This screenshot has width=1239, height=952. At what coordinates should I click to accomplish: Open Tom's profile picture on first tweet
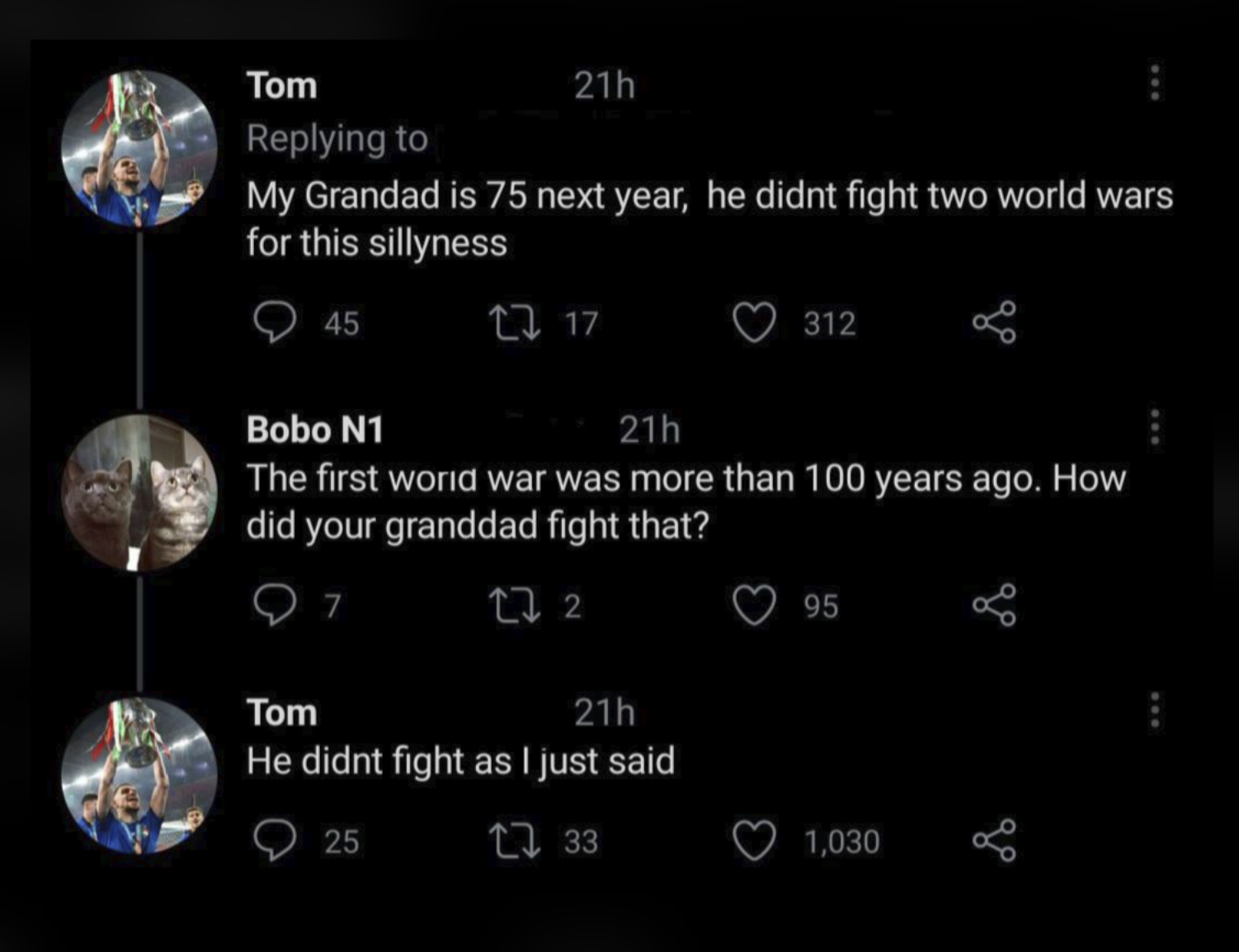coord(139,148)
